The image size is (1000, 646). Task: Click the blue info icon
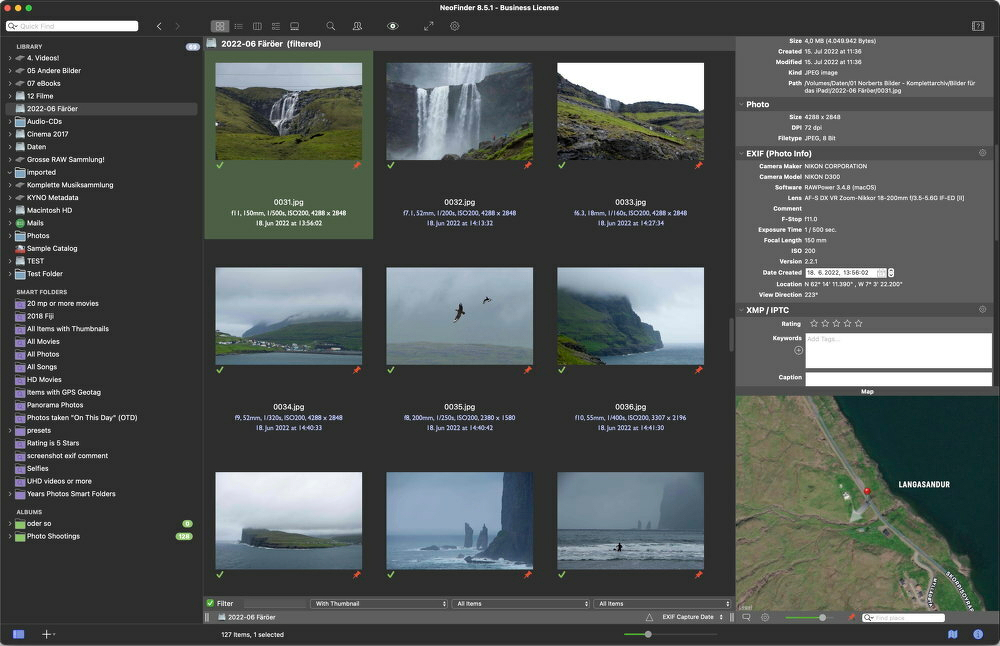tap(977, 634)
